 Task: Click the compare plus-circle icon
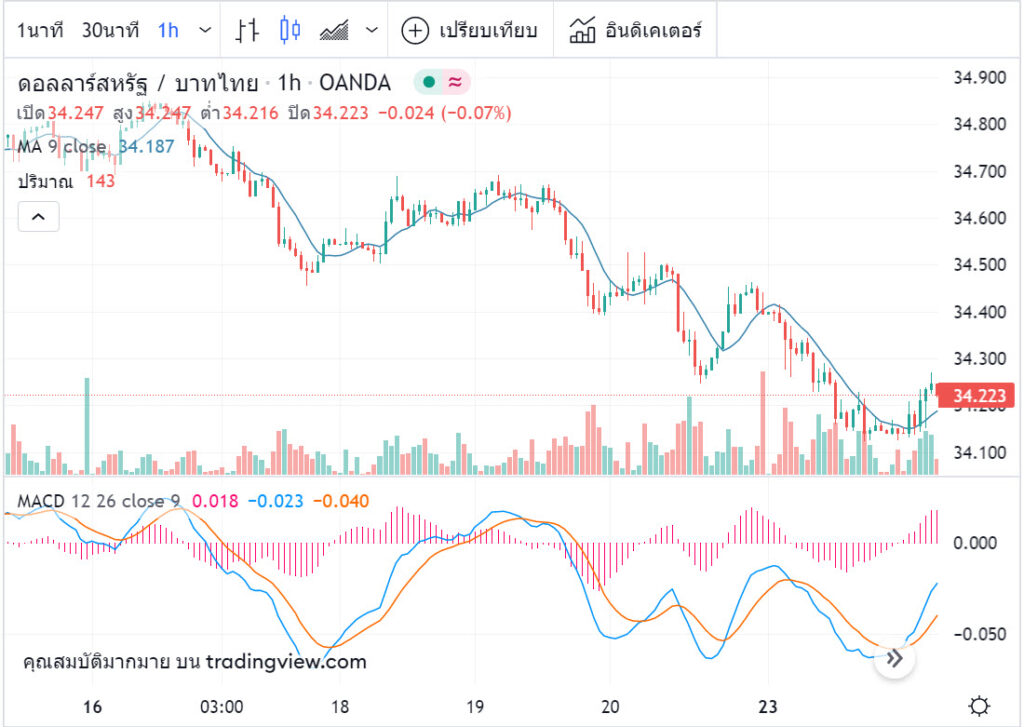coord(415,31)
